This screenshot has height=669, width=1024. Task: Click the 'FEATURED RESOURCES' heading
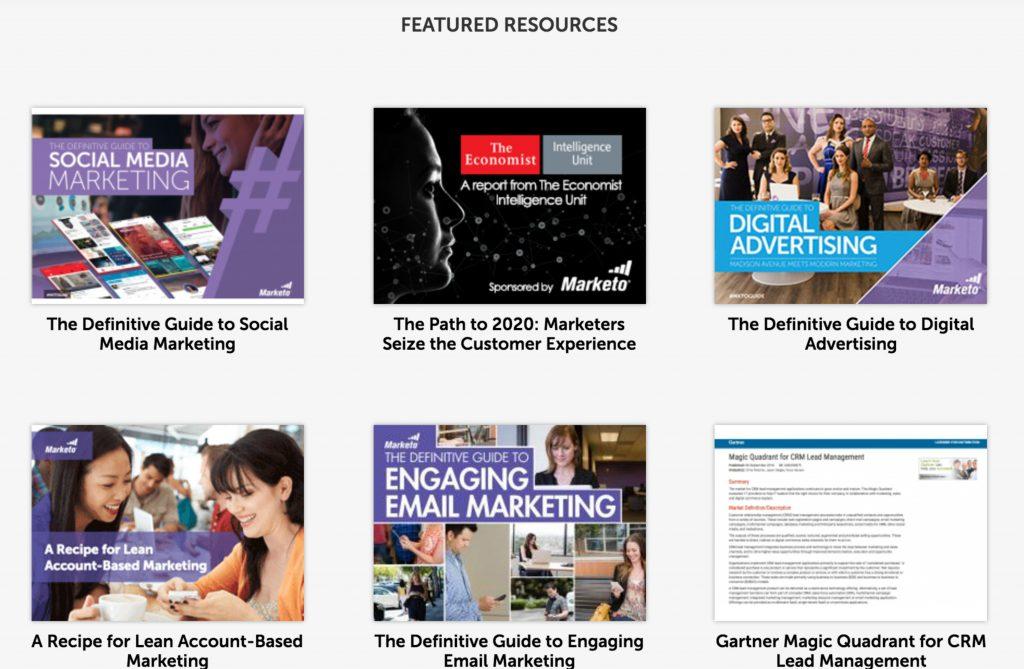pyautogui.click(x=509, y=25)
